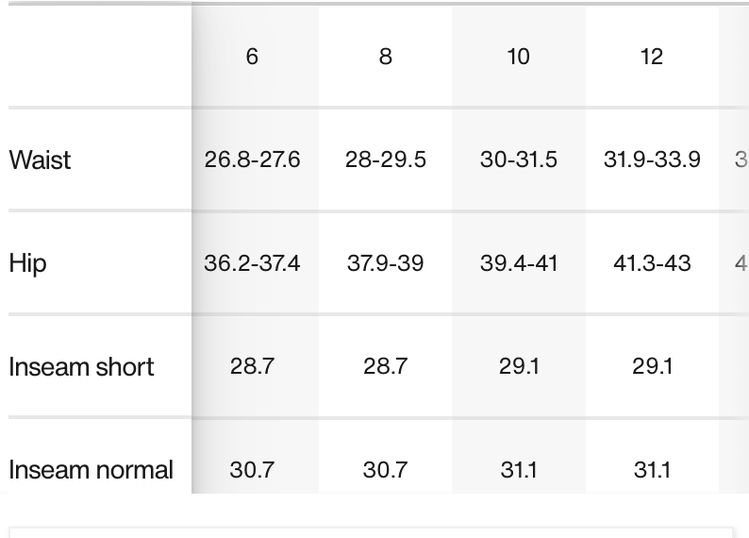This screenshot has height=538, width=749.
Task: Click waist value 30-31.5
Action: coord(518,160)
